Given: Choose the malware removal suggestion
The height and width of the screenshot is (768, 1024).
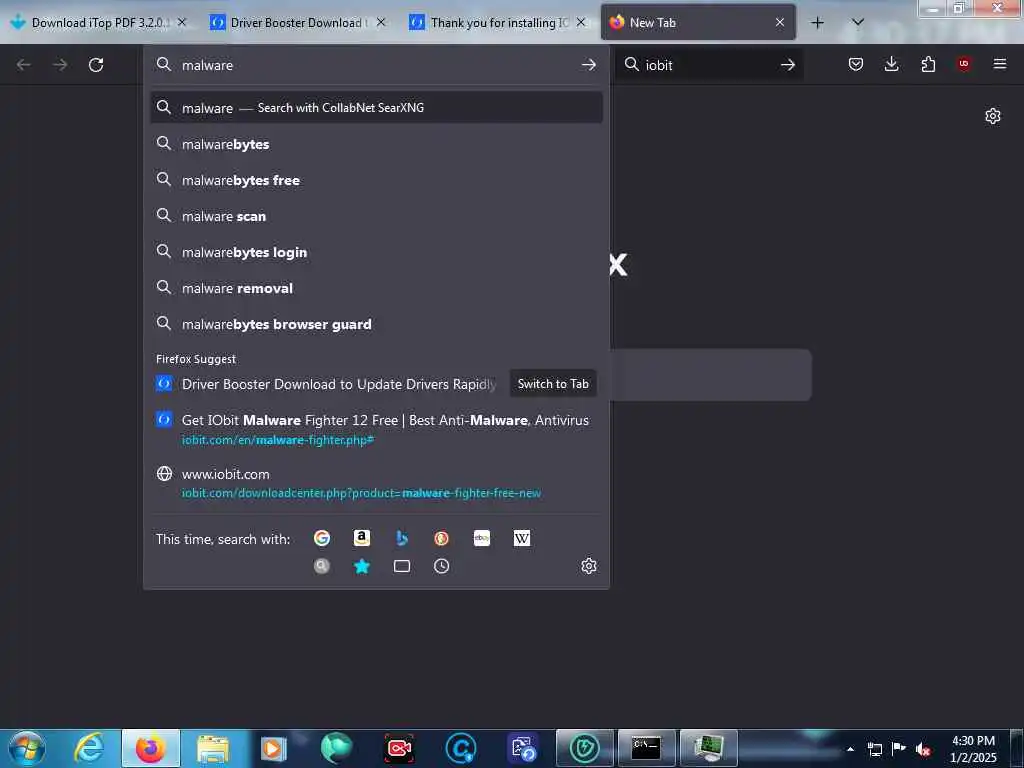Looking at the screenshot, I should pyautogui.click(x=376, y=288).
